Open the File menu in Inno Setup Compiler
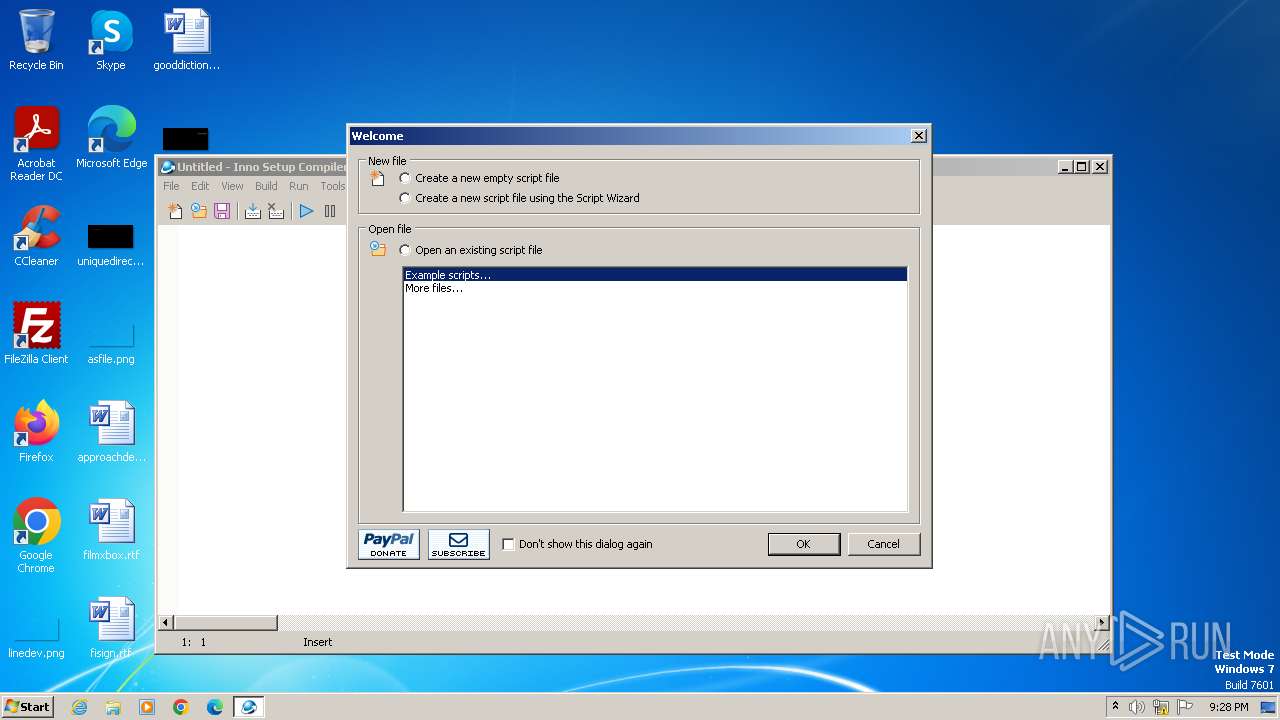The width and height of the screenshot is (1280, 720). [x=171, y=186]
